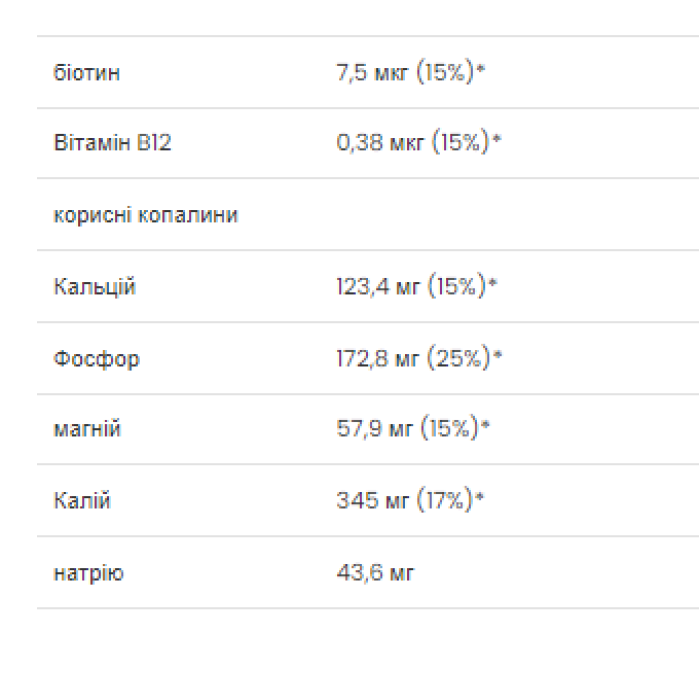The height and width of the screenshot is (700, 700).
Task: Select the 123,4 мг calcium amount
Action: pyautogui.click(x=378, y=287)
